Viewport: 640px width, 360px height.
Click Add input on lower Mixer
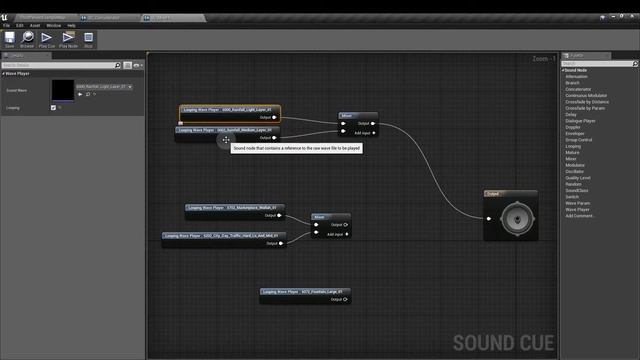click(337, 235)
